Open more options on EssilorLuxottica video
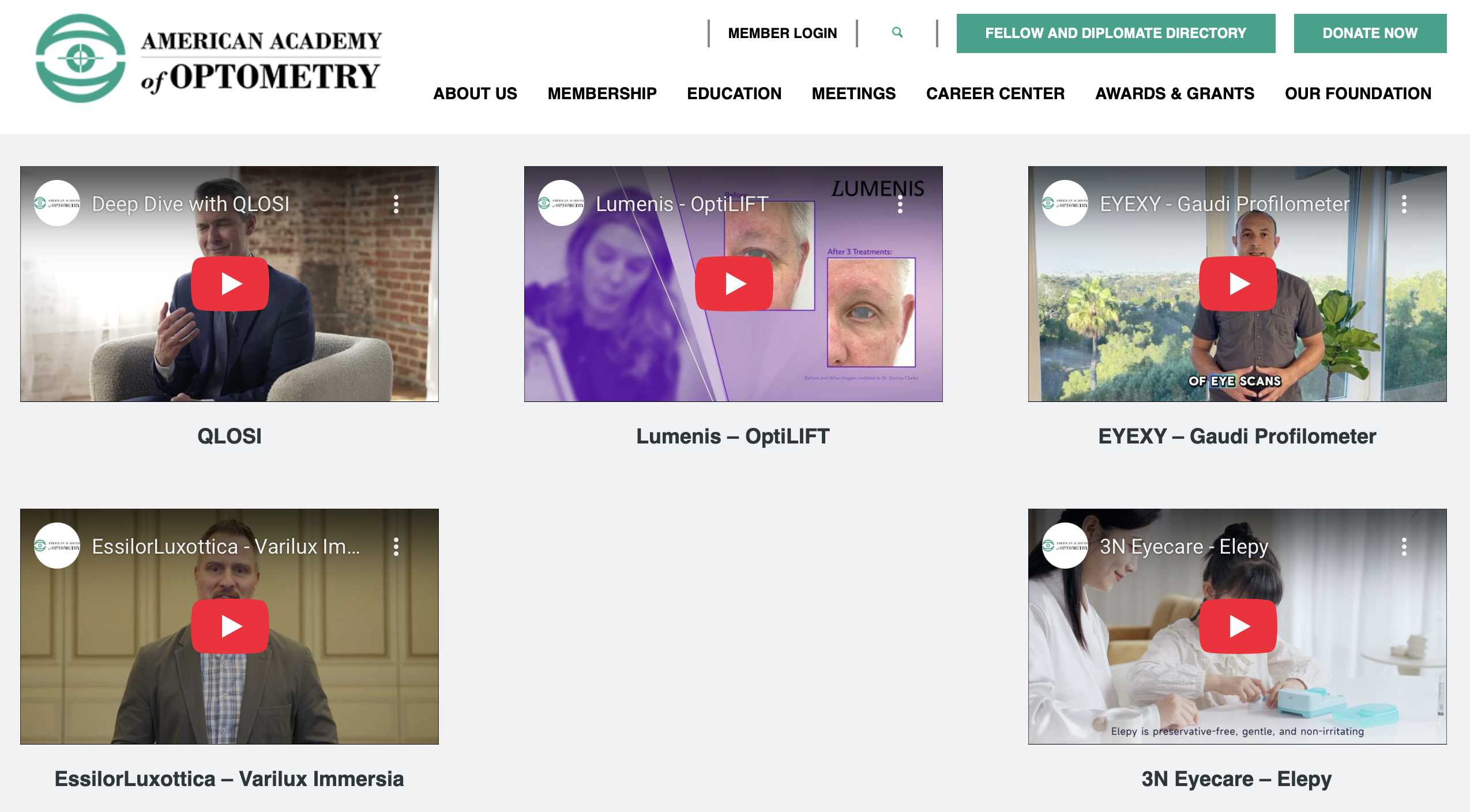The width and height of the screenshot is (1470, 812). tap(396, 547)
